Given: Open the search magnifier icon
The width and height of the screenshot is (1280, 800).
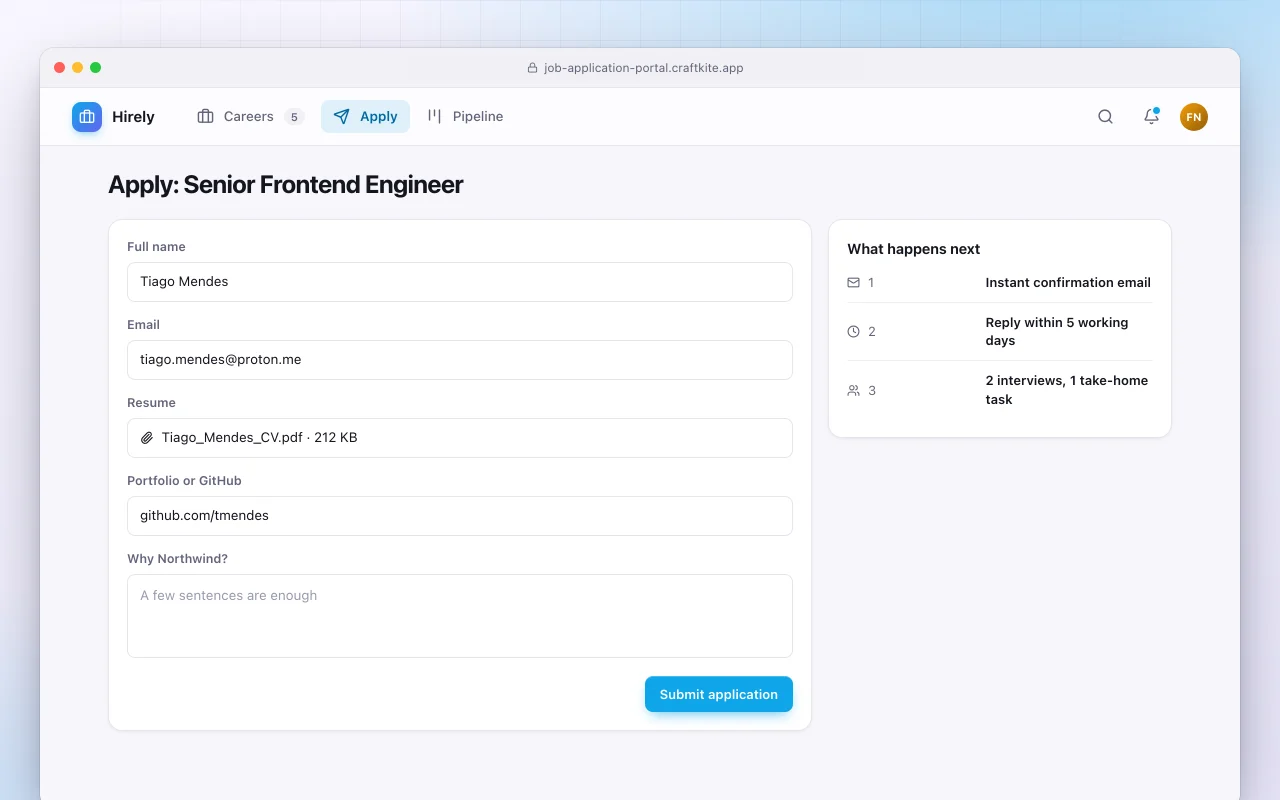Looking at the screenshot, I should [1105, 117].
